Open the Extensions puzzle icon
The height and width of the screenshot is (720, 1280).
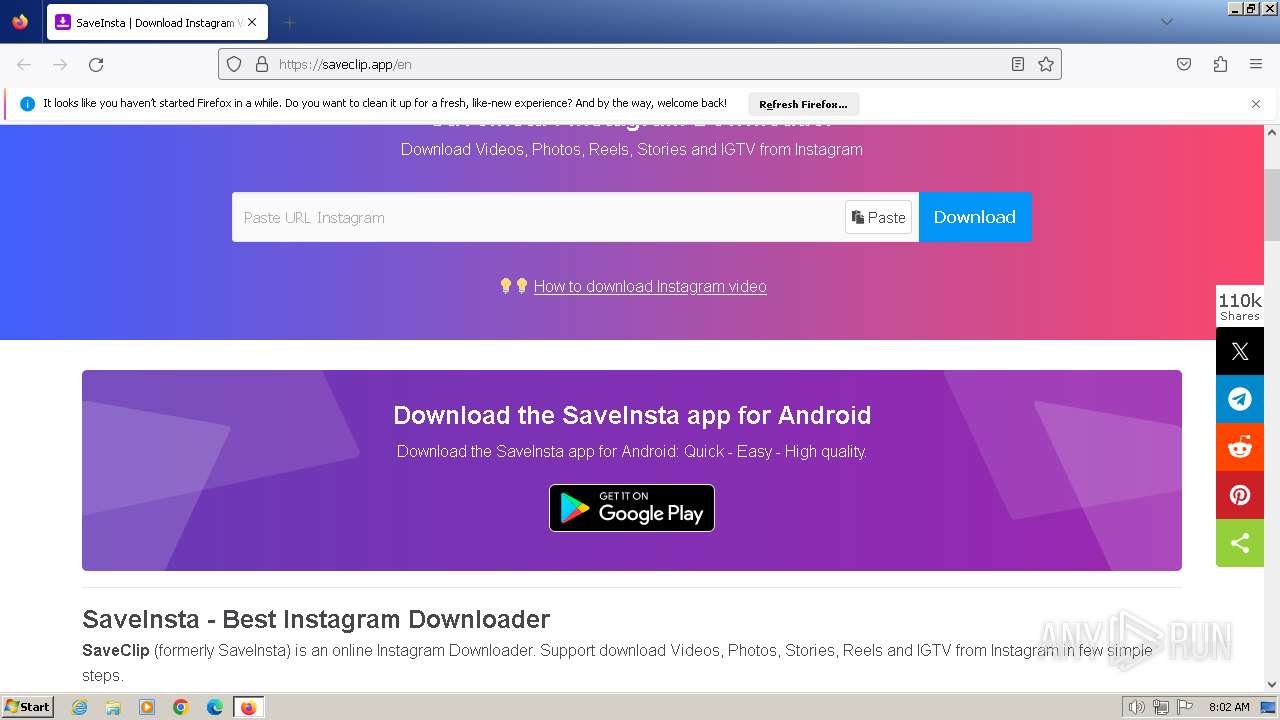coord(1220,64)
